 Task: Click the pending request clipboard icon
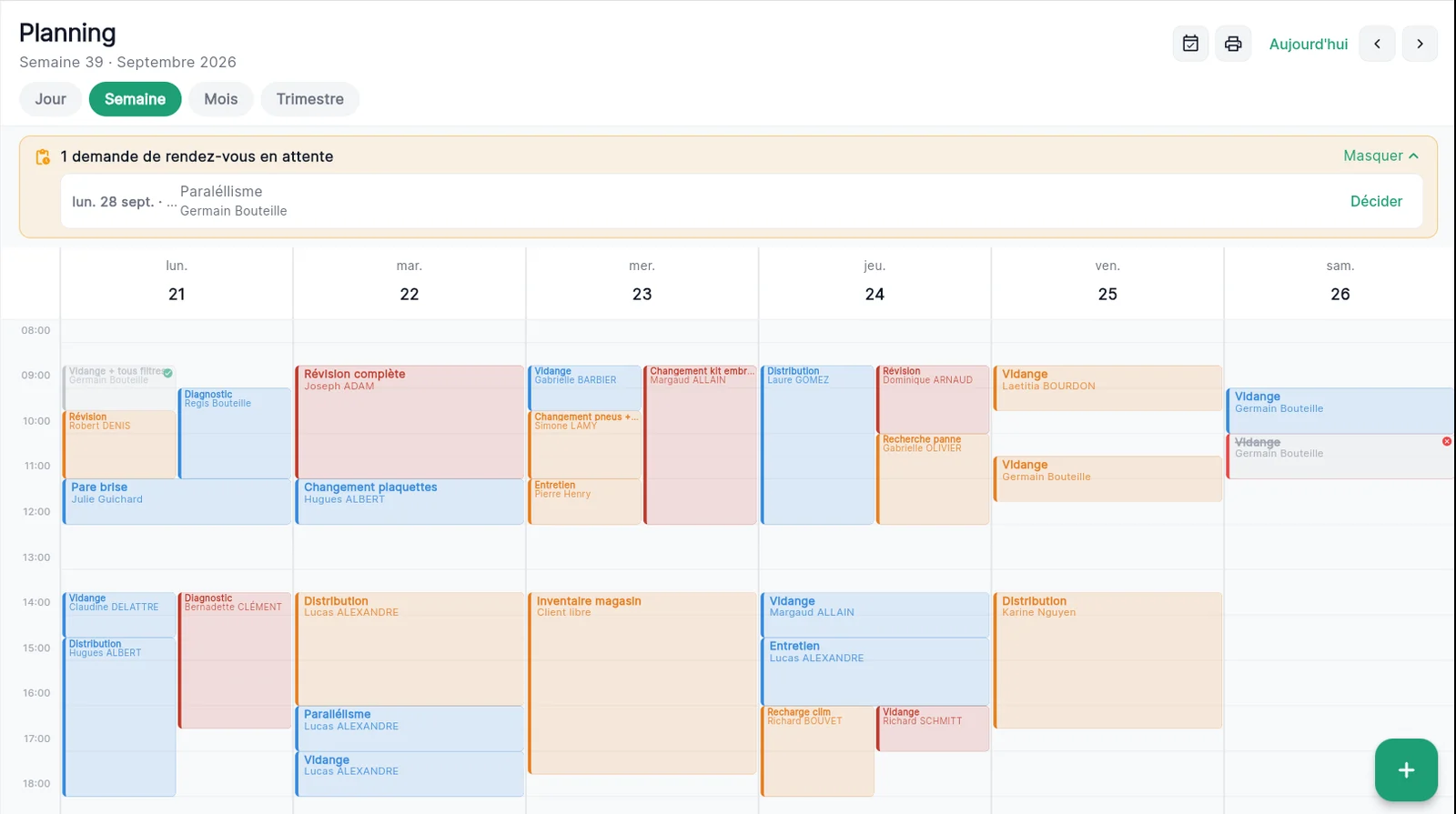tap(43, 156)
